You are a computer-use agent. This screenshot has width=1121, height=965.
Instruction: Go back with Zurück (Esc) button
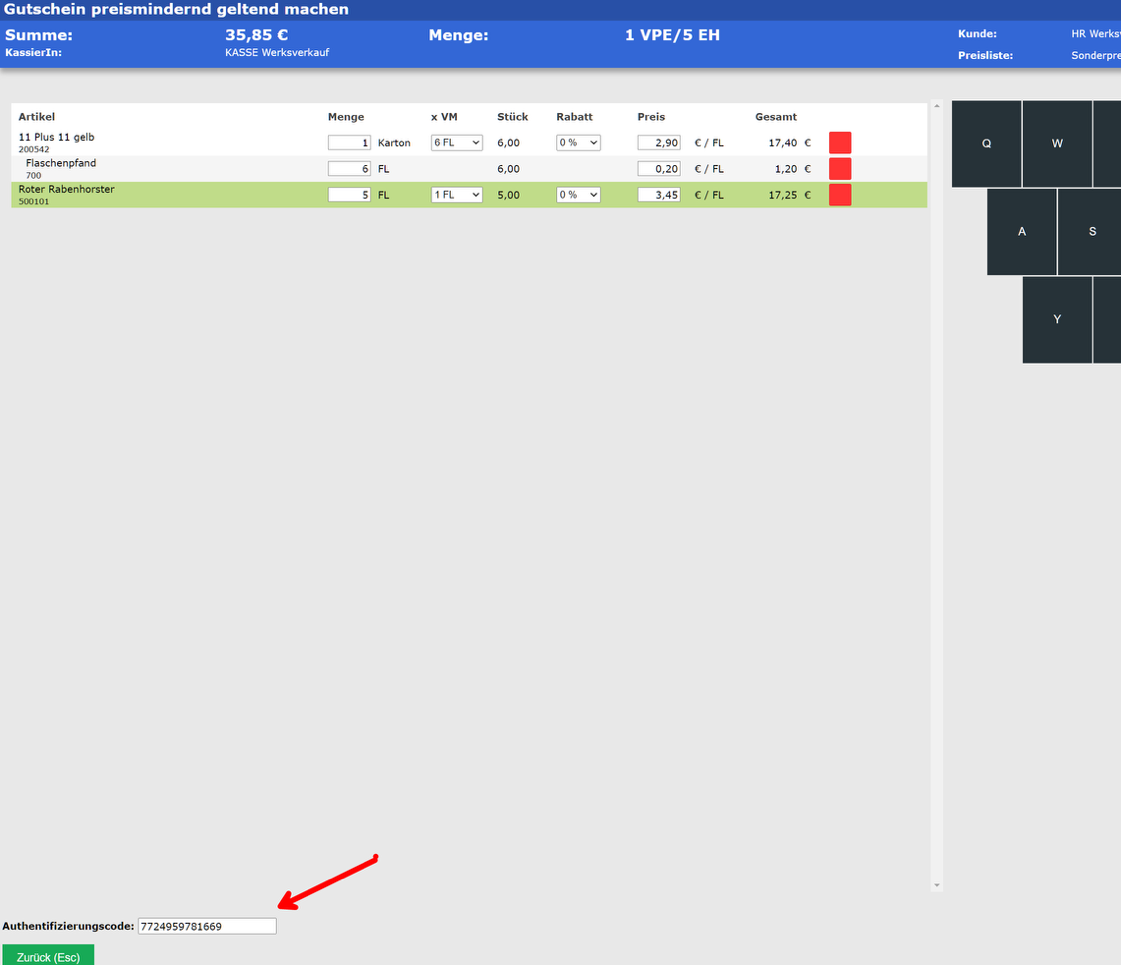click(48, 956)
